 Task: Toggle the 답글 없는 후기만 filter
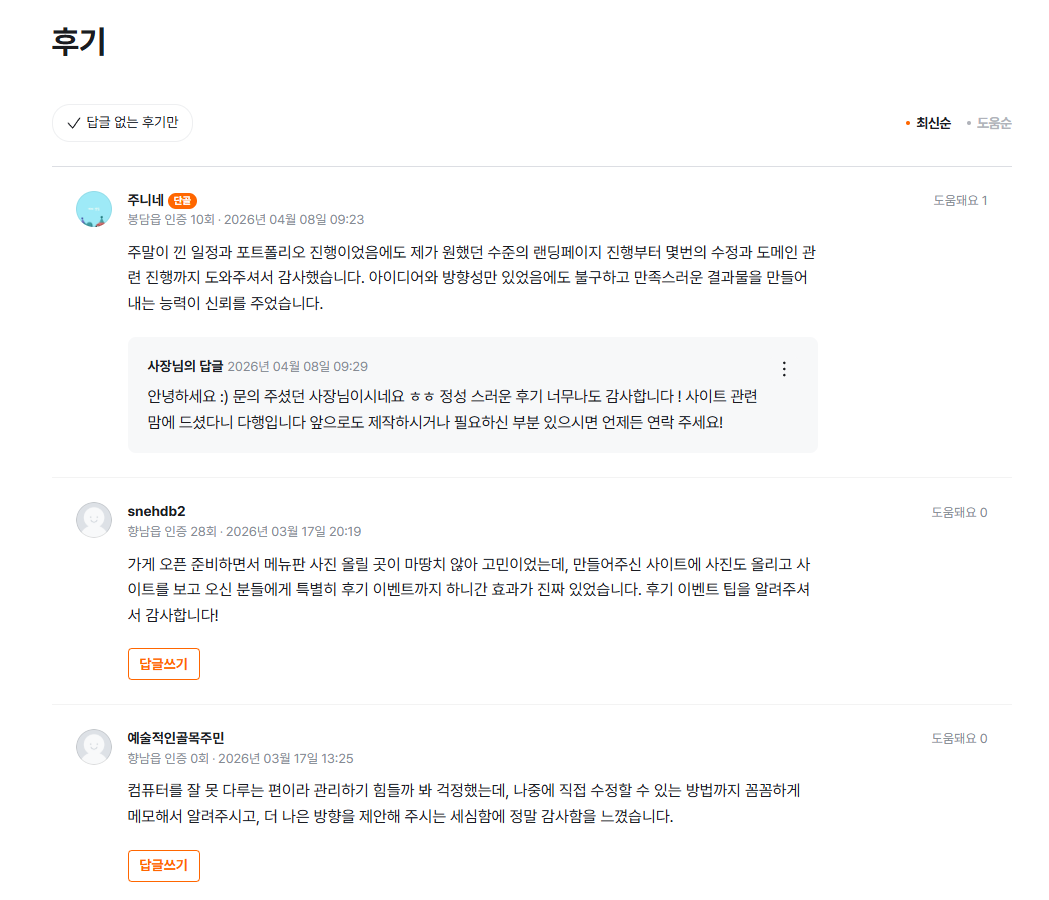click(x=122, y=123)
